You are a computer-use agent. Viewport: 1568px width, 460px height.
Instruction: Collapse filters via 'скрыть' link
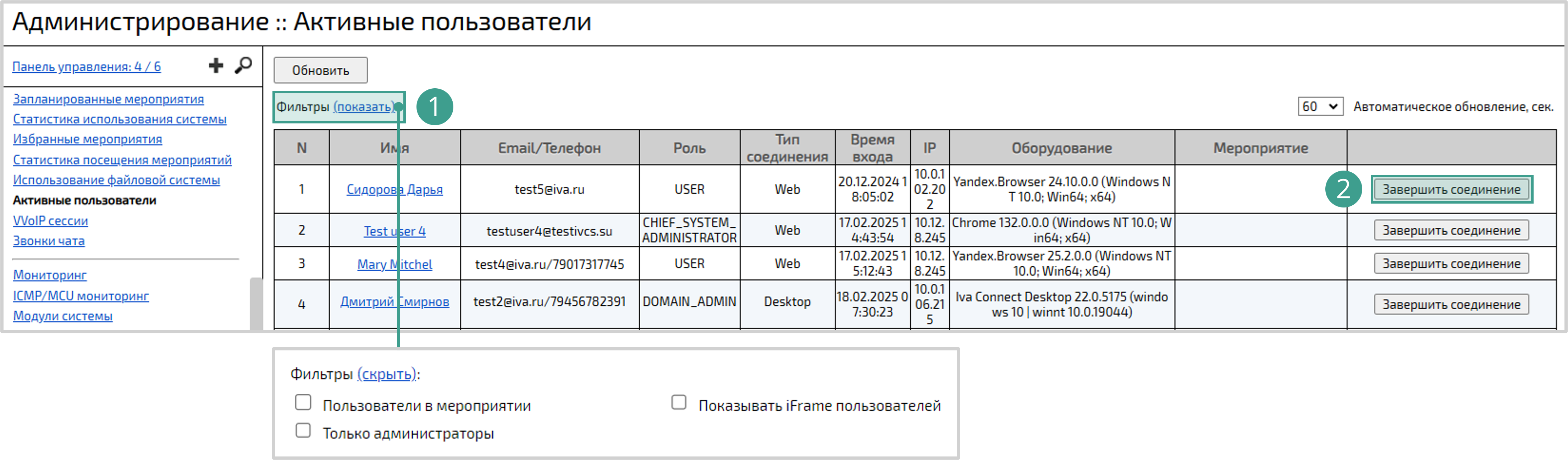pyautogui.click(x=387, y=374)
